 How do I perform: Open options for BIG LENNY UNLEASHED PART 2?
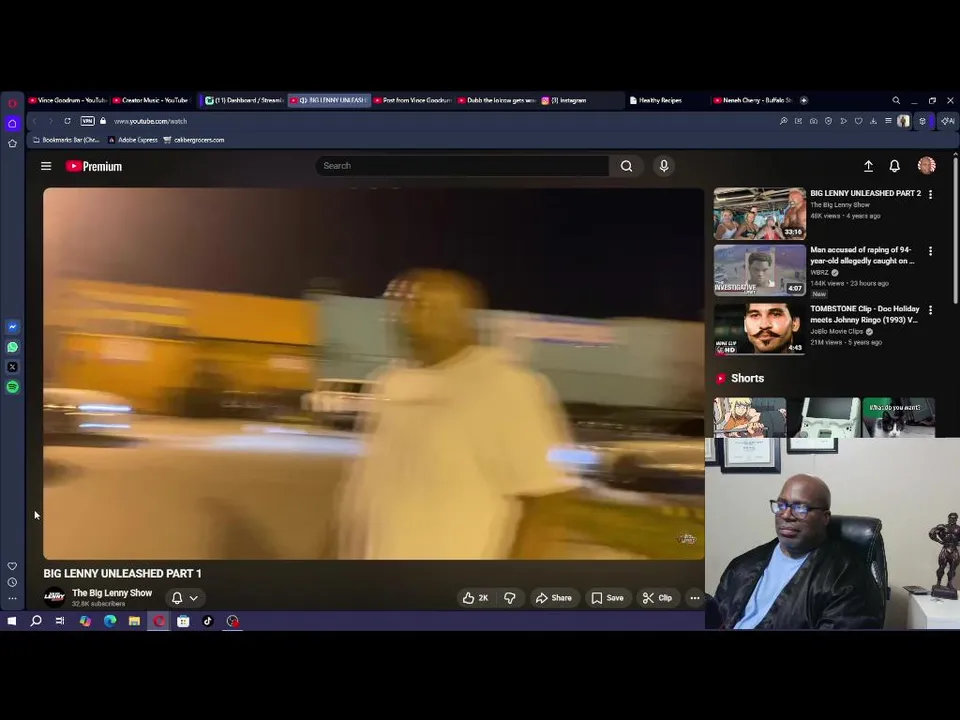[930, 194]
